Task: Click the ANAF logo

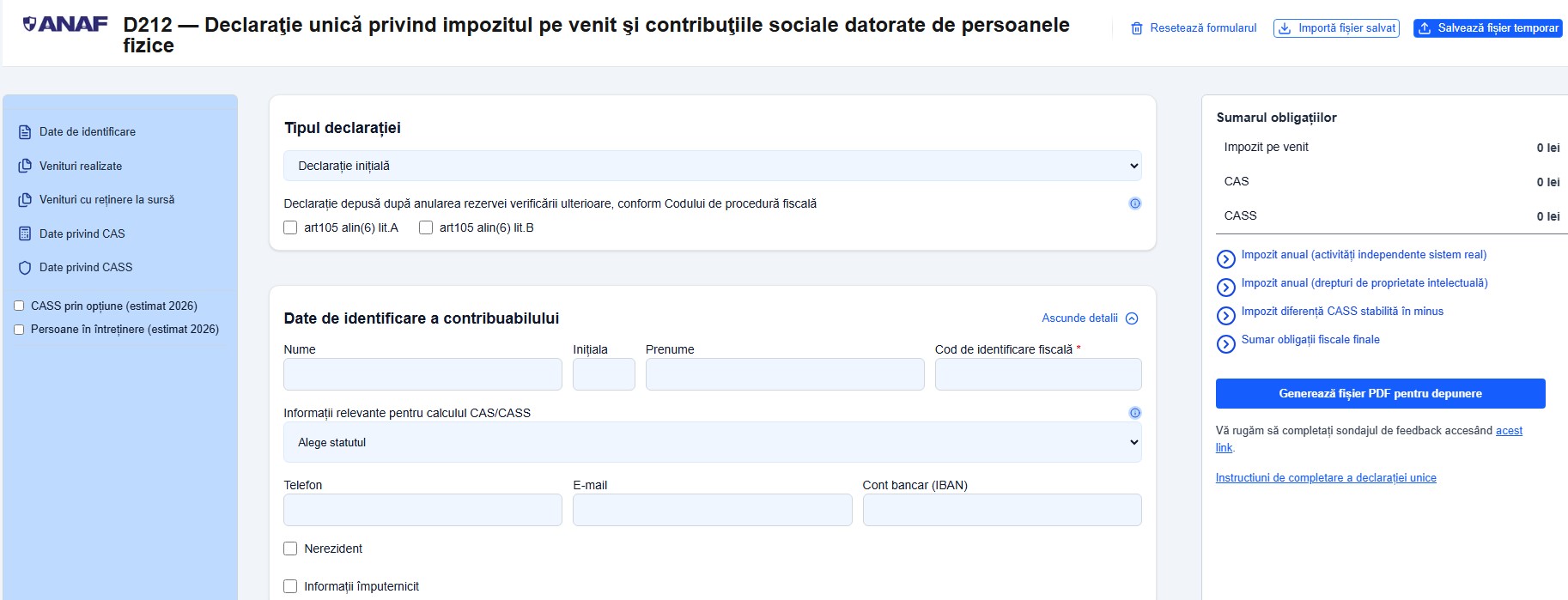Action: [x=65, y=24]
